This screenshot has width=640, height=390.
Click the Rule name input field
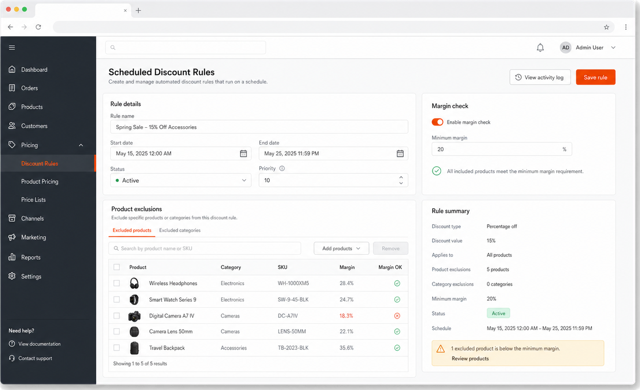click(x=259, y=127)
